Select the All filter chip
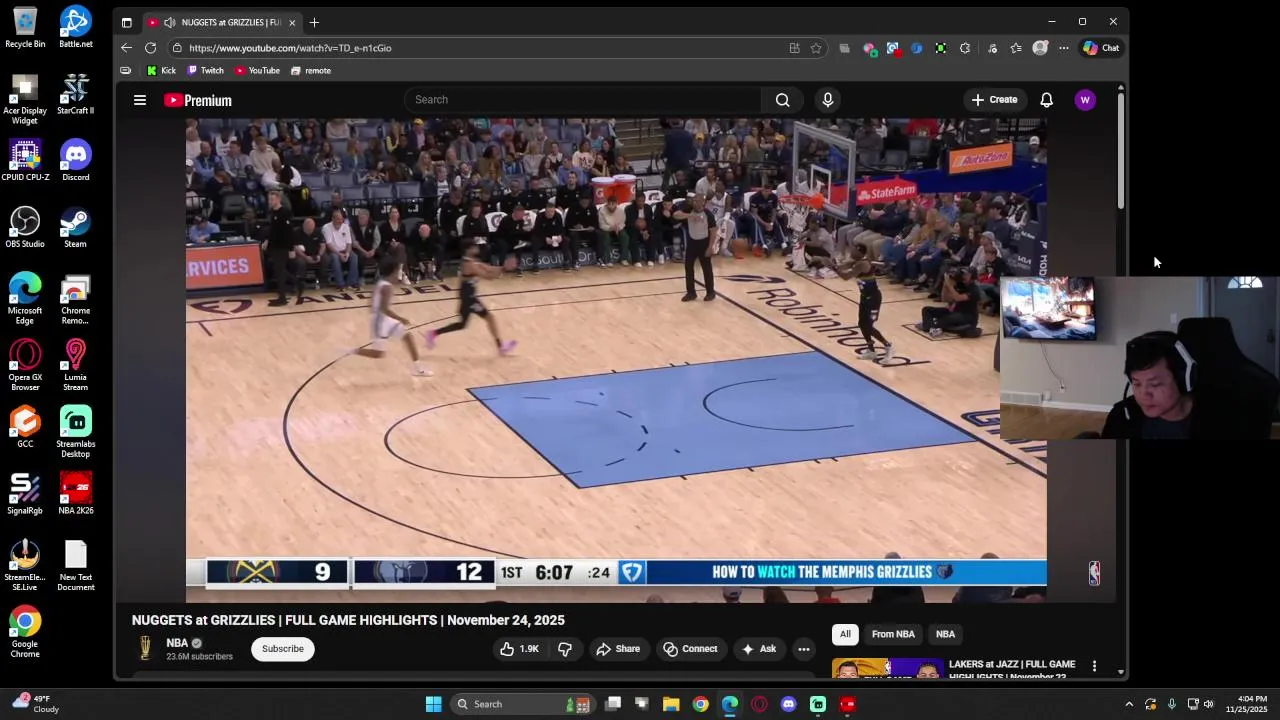This screenshot has width=1280, height=720. tap(845, 634)
